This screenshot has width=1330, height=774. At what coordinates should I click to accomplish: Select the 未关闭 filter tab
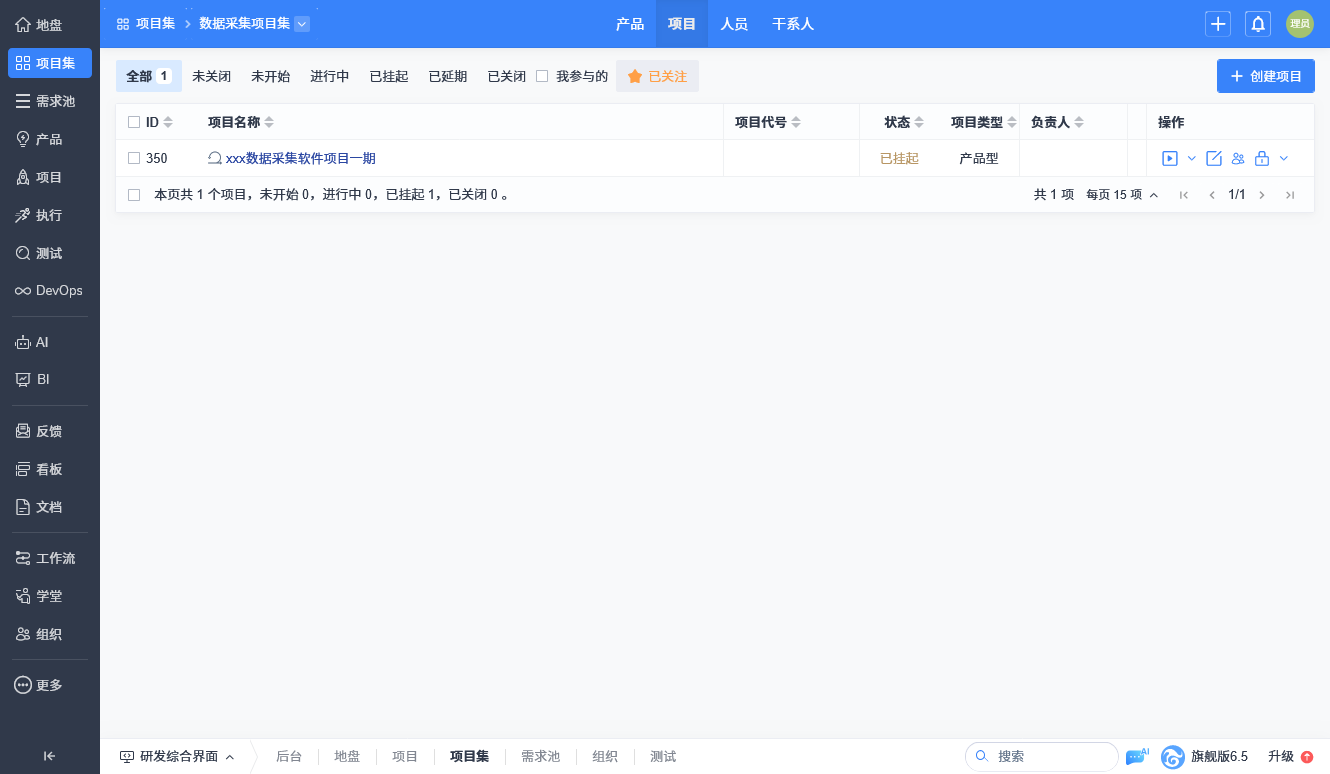[x=211, y=76]
